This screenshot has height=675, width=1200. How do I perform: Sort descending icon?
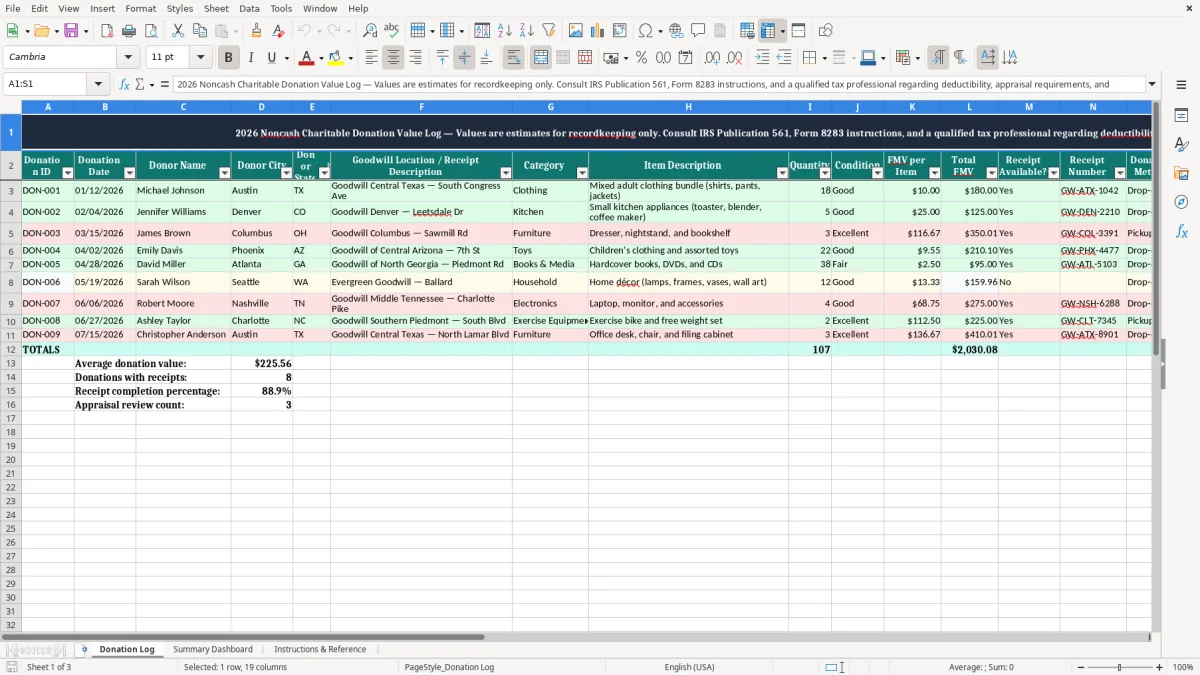527,31
